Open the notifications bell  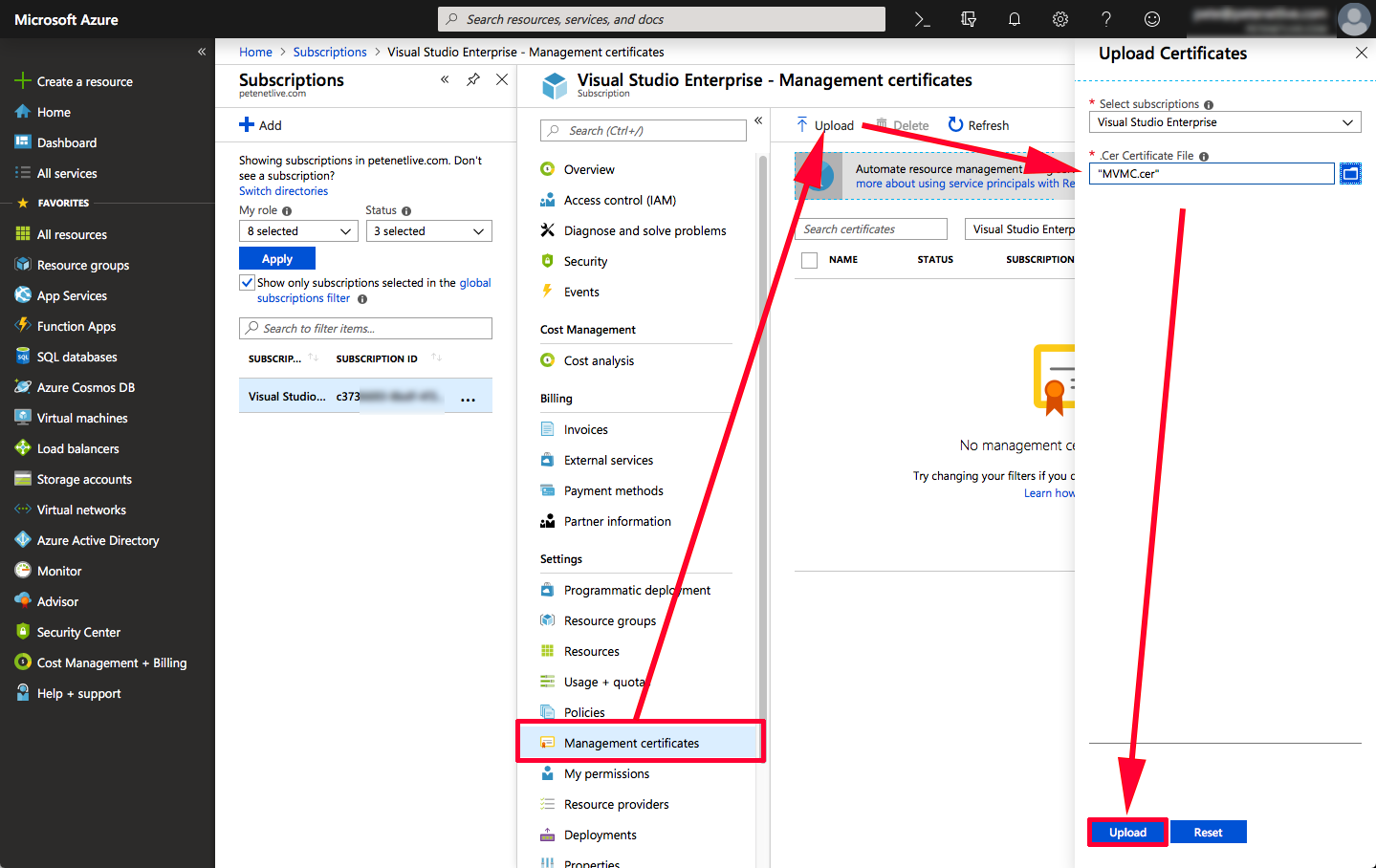(1015, 19)
